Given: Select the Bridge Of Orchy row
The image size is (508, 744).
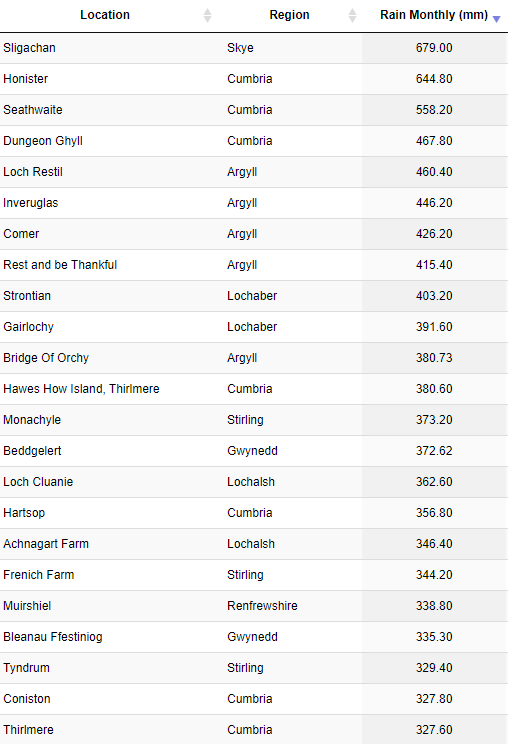Looking at the screenshot, I should [254, 358].
